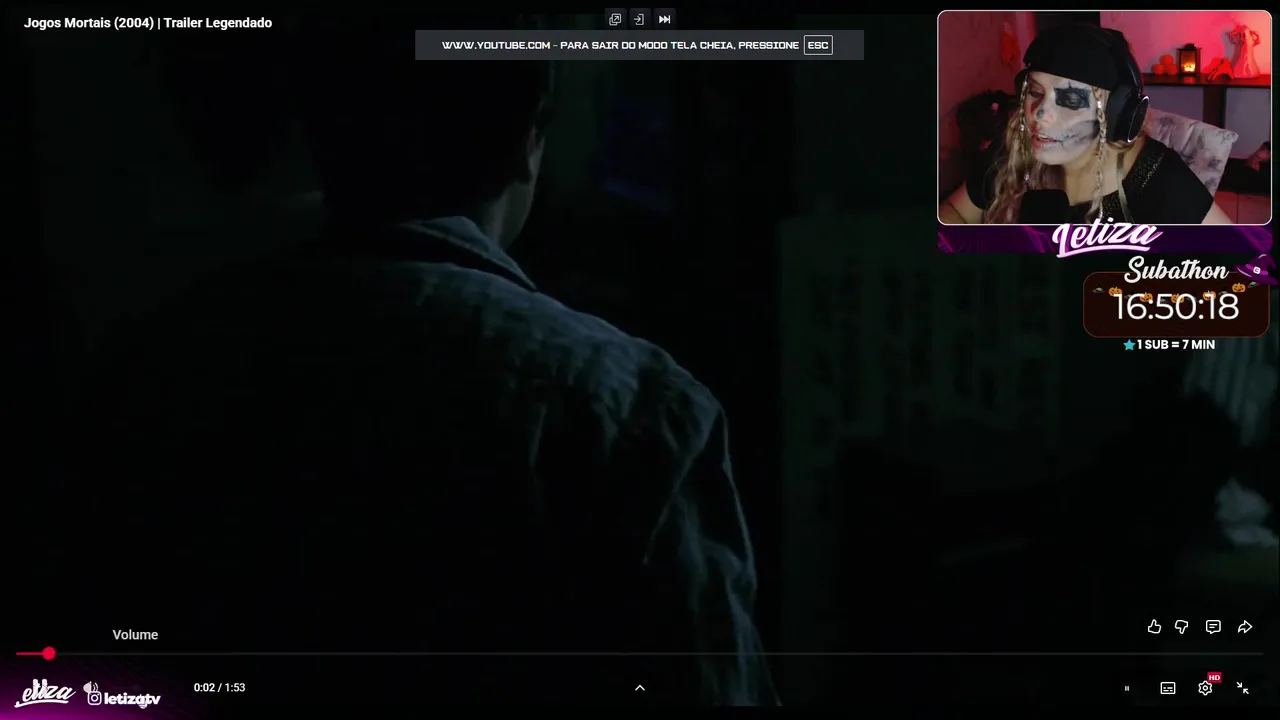The width and height of the screenshot is (1280, 720).
Task: Click the streamer webcam overlay
Action: coord(1104,117)
